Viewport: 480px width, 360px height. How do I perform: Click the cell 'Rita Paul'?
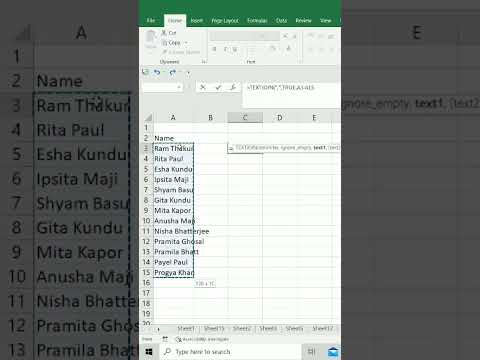coord(173,159)
